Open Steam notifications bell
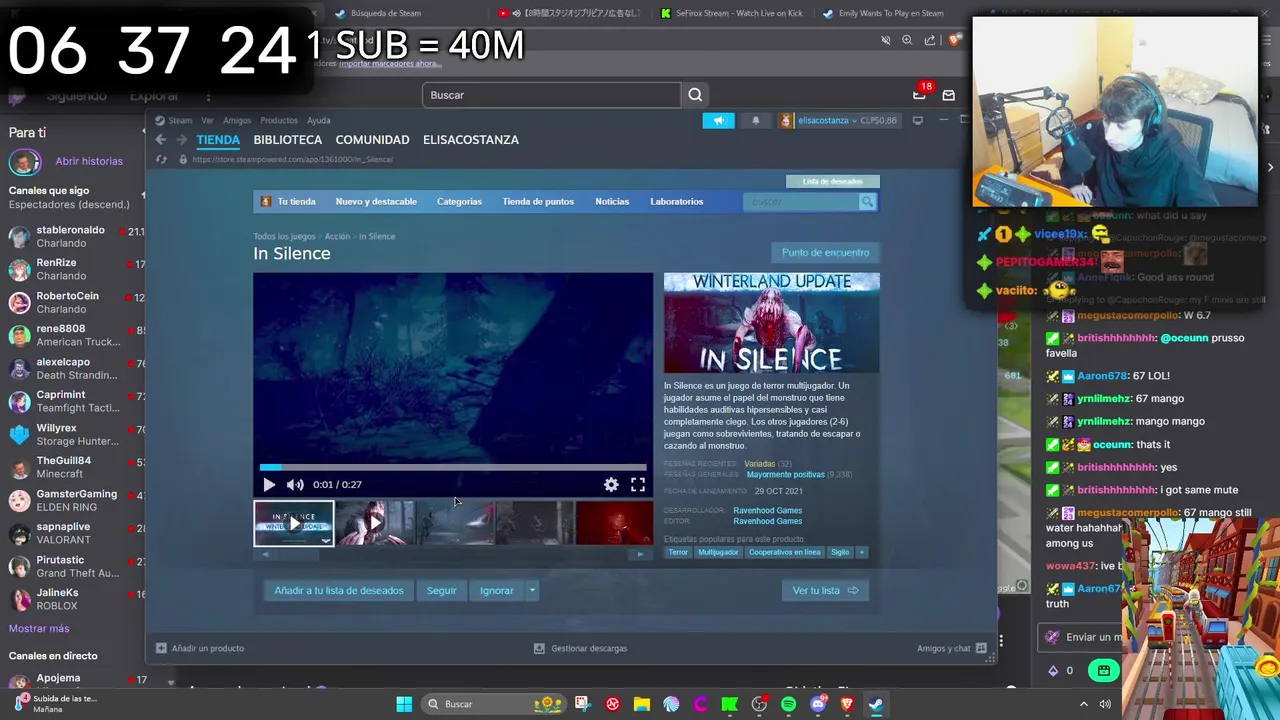This screenshot has height=720, width=1280. tap(755, 121)
